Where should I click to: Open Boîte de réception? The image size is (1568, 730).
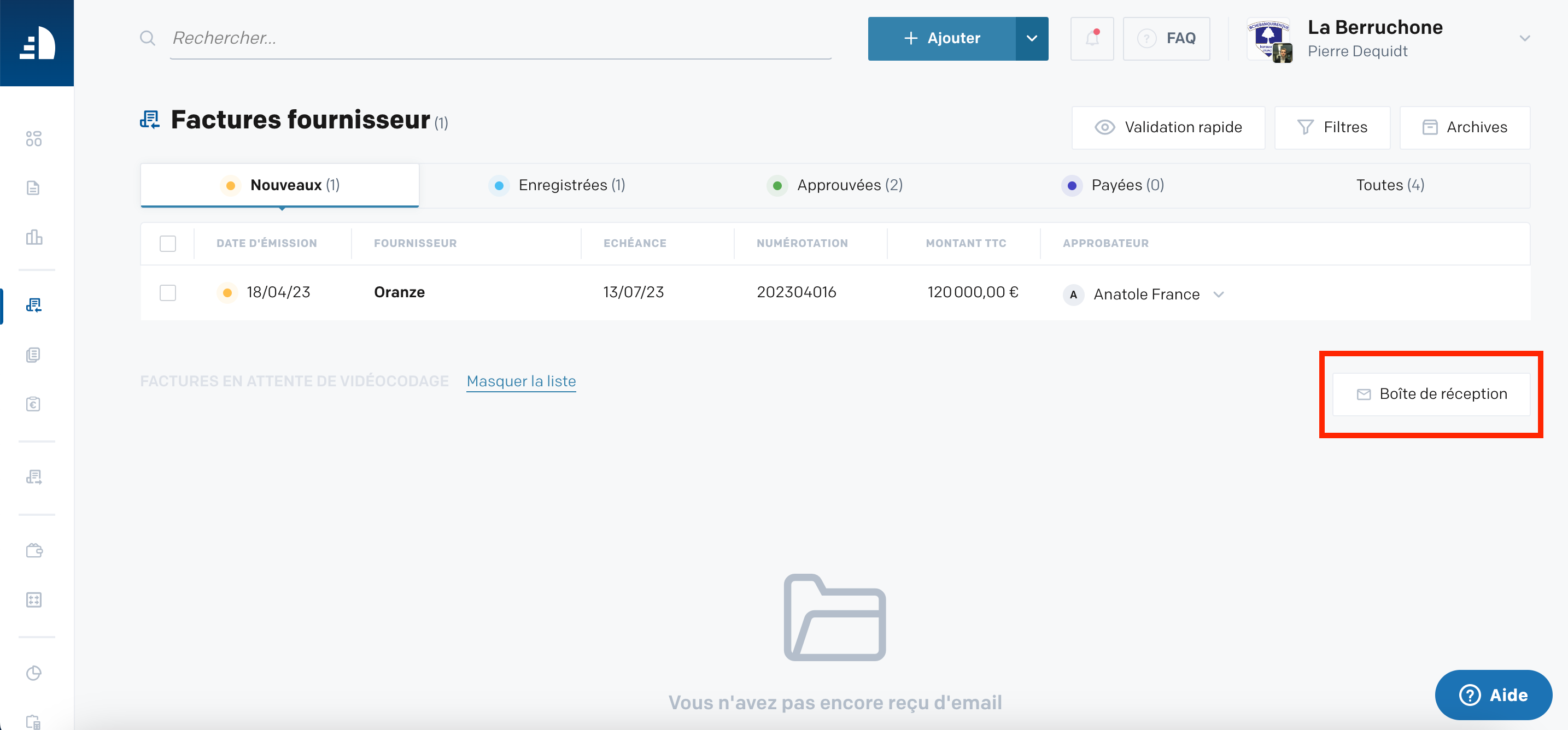[1431, 394]
